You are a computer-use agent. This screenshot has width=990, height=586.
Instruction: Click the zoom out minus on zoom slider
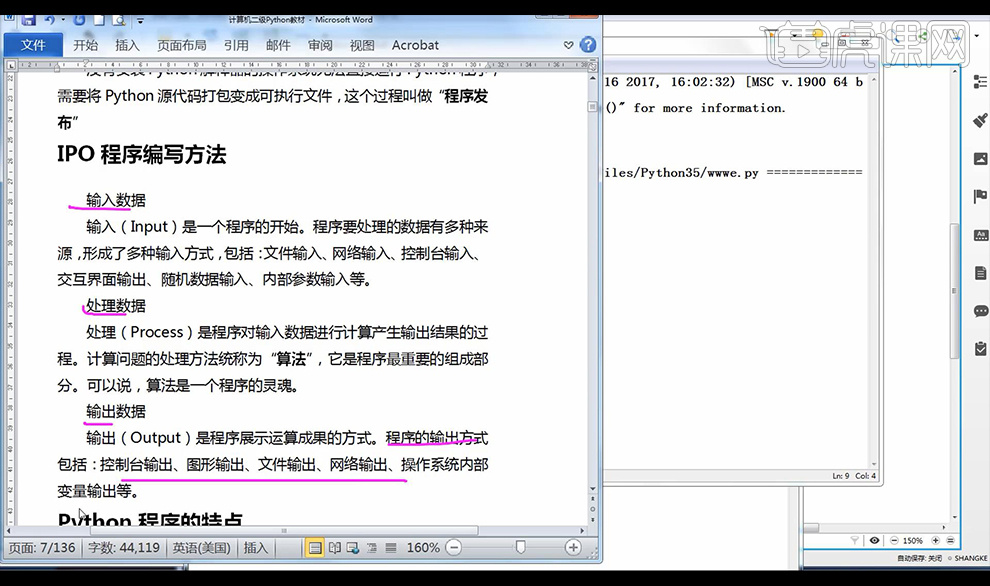(x=453, y=548)
